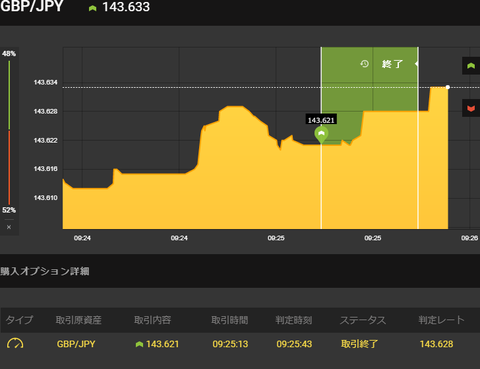Click the タイプ column header

(19, 320)
